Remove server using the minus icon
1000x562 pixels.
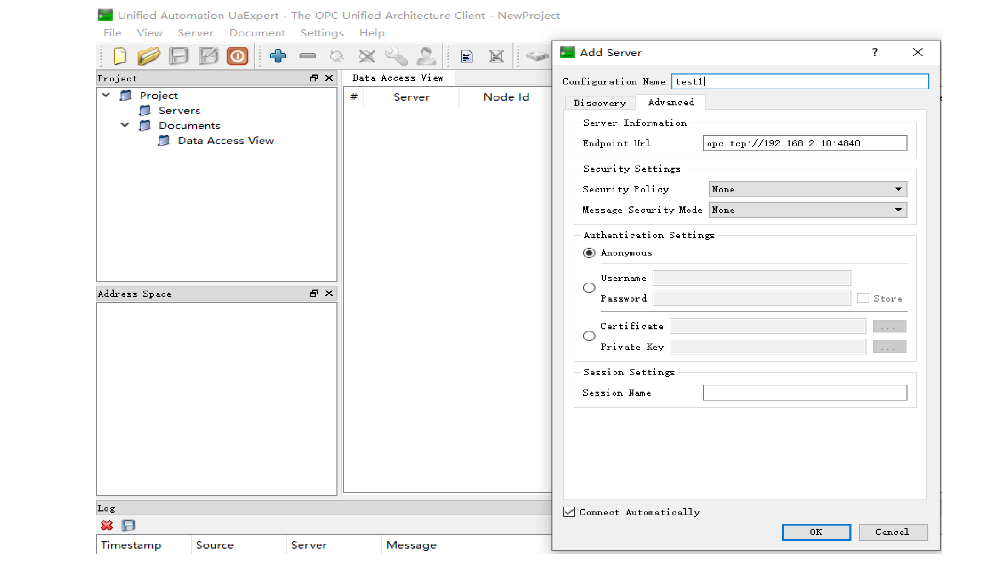307,56
